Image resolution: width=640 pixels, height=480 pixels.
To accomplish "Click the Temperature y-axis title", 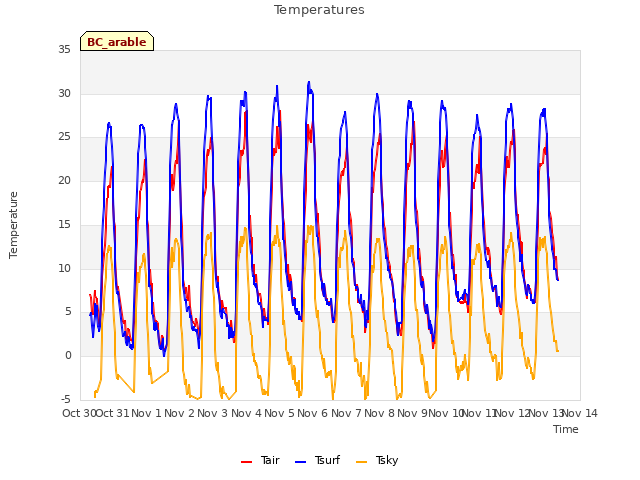I will tap(13, 225).
